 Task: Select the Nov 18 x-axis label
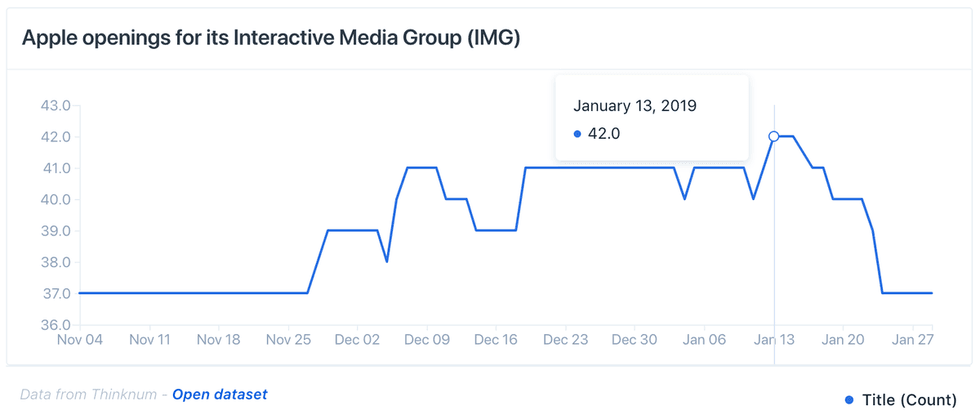pyautogui.click(x=218, y=340)
